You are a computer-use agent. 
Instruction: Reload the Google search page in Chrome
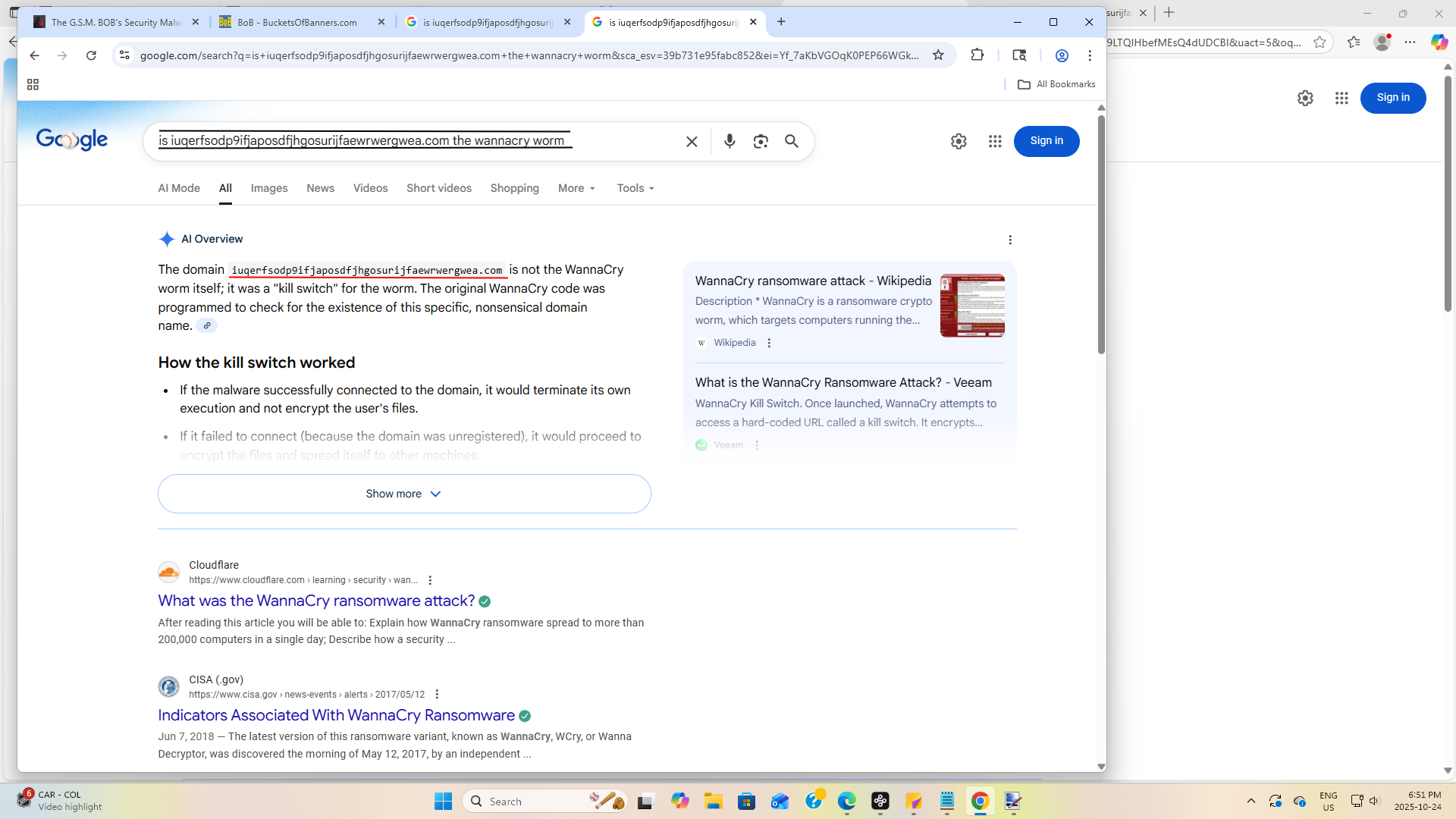click(91, 55)
